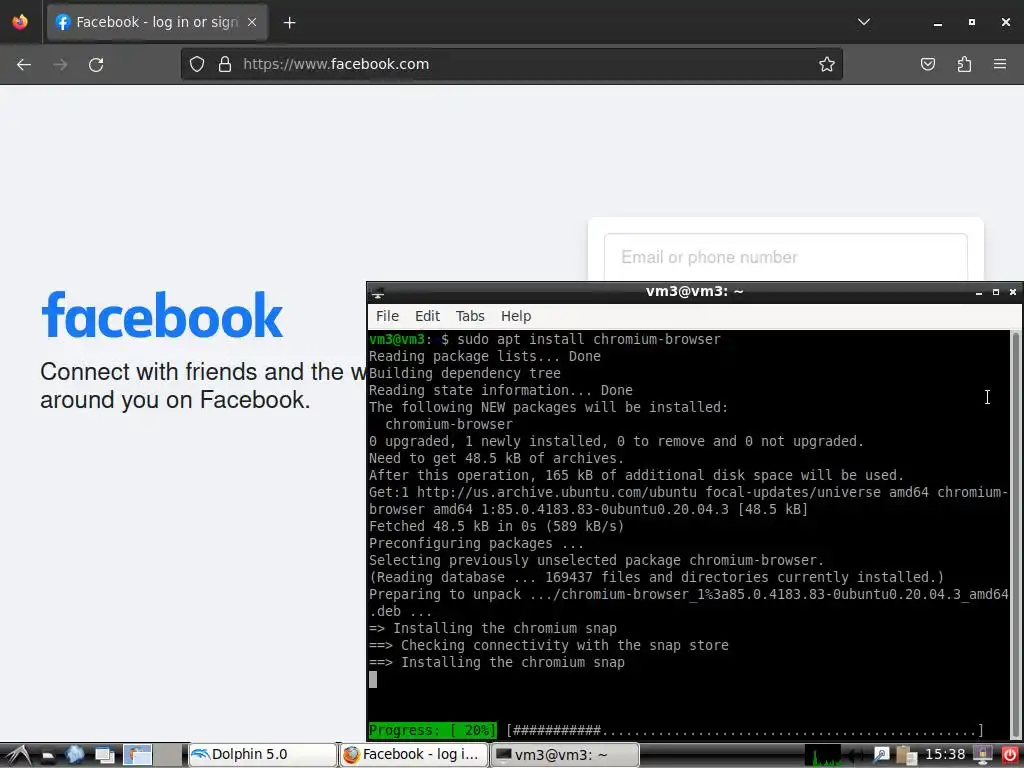This screenshot has width=1024, height=768.
Task: Click the terminal window menu icon in title bar
Action: (x=377, y=292)
